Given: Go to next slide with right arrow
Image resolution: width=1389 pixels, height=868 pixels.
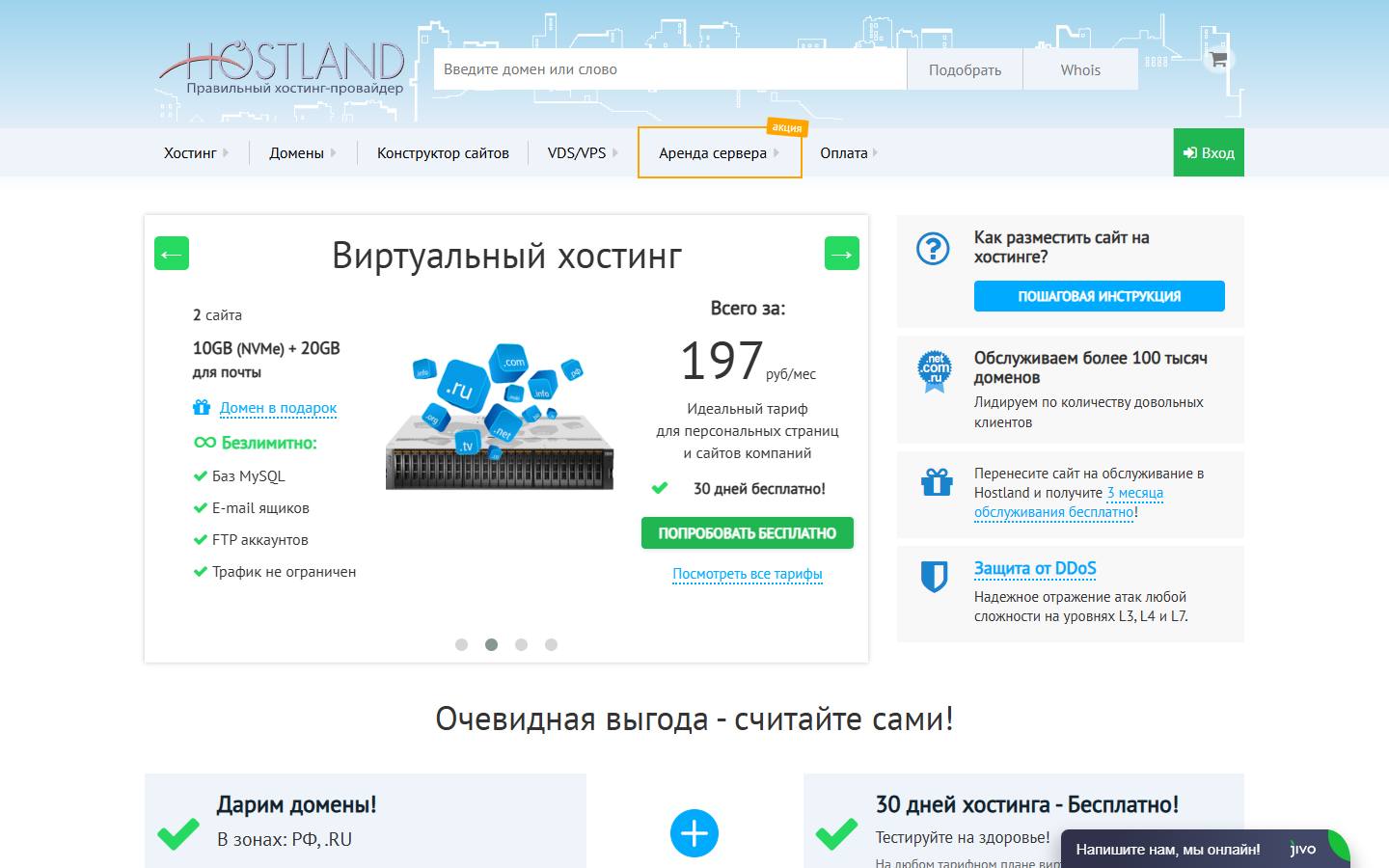Looking at the screenshot, I should tap(842, 254).
